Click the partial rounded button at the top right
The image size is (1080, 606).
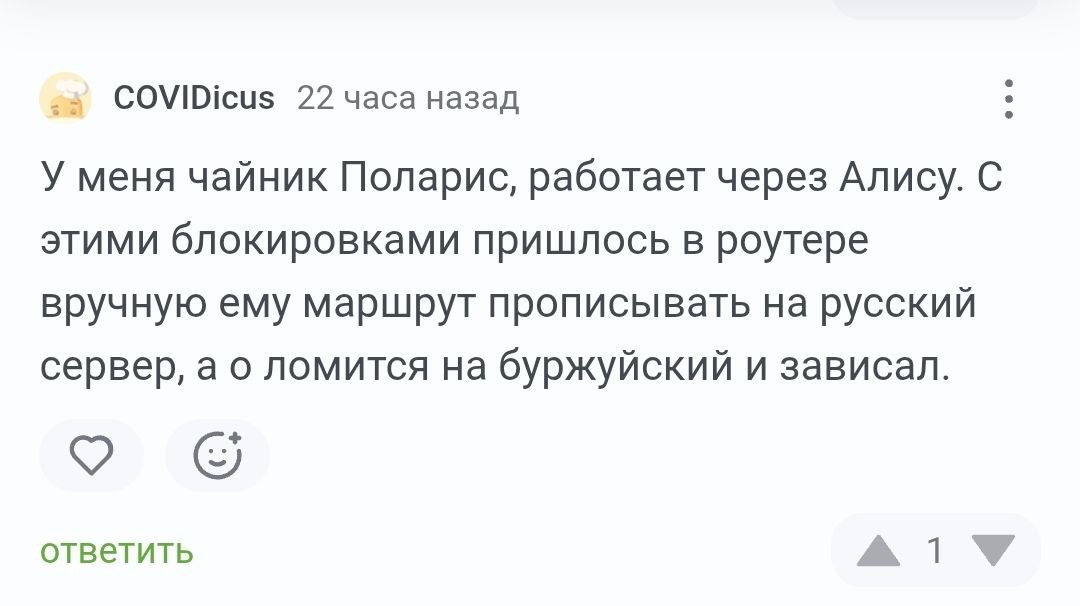935,8
